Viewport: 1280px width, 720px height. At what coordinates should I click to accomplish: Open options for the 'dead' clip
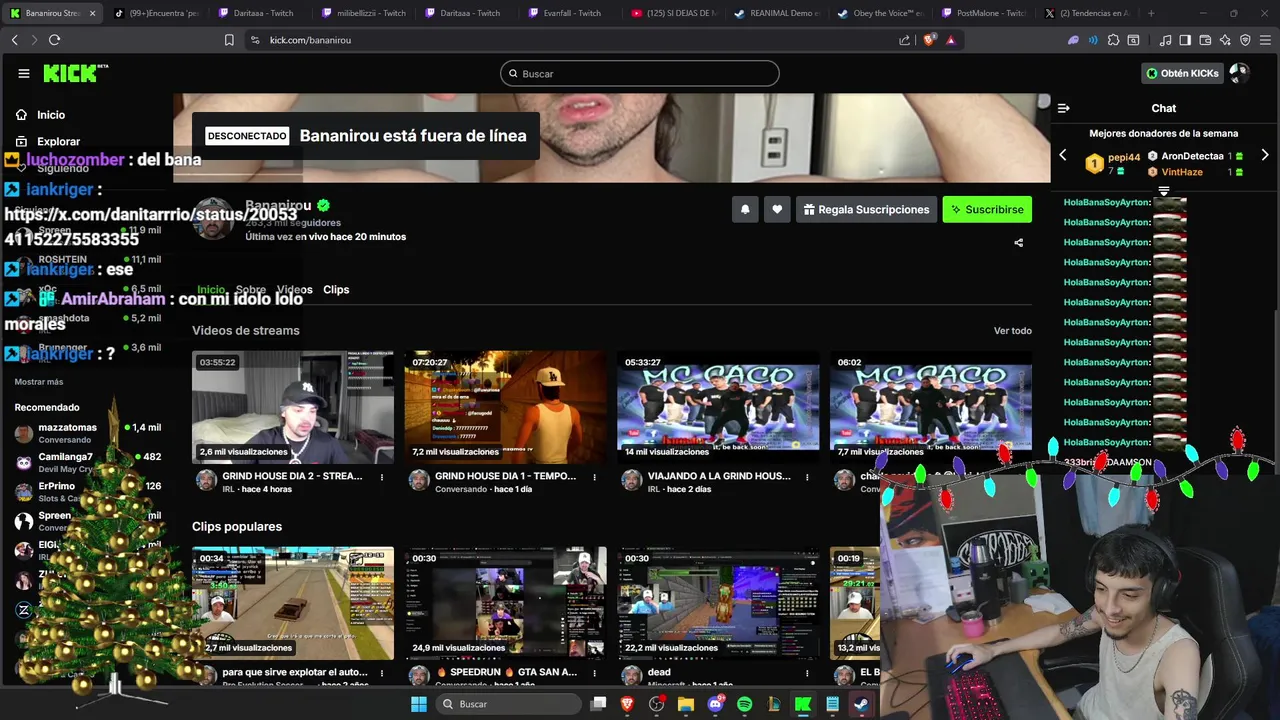[807, 673]
